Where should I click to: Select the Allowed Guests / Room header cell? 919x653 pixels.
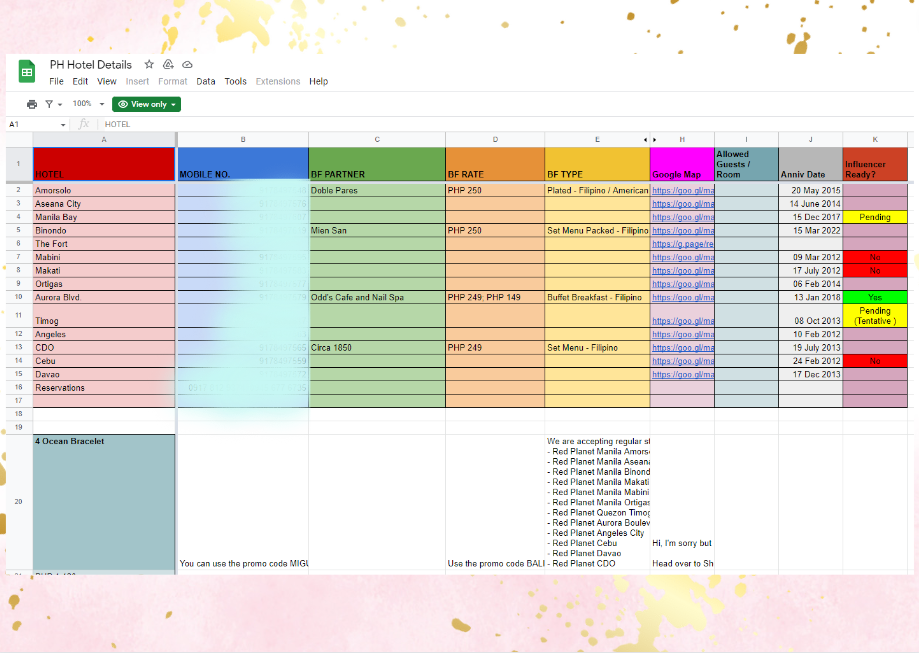coord(746,164)
